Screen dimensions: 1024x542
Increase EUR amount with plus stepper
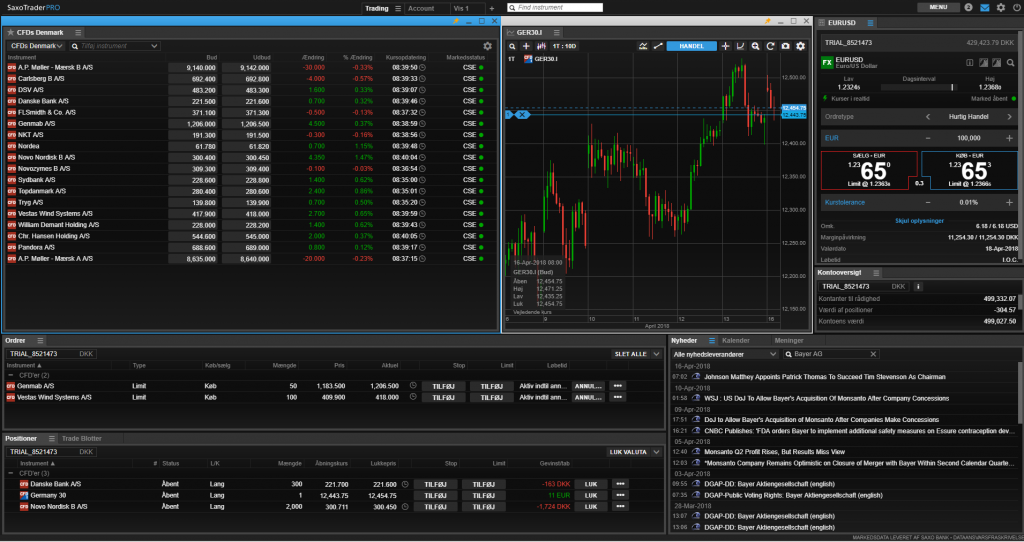click(1009, 138)
